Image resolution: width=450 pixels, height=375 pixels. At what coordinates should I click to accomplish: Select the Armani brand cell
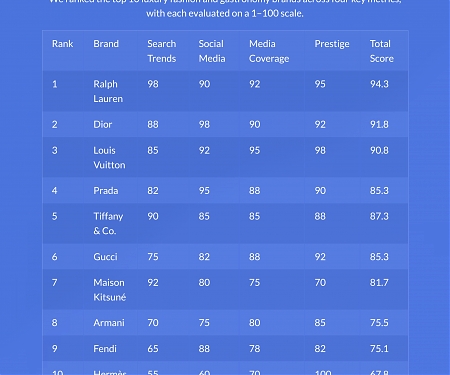click(109, 323)
